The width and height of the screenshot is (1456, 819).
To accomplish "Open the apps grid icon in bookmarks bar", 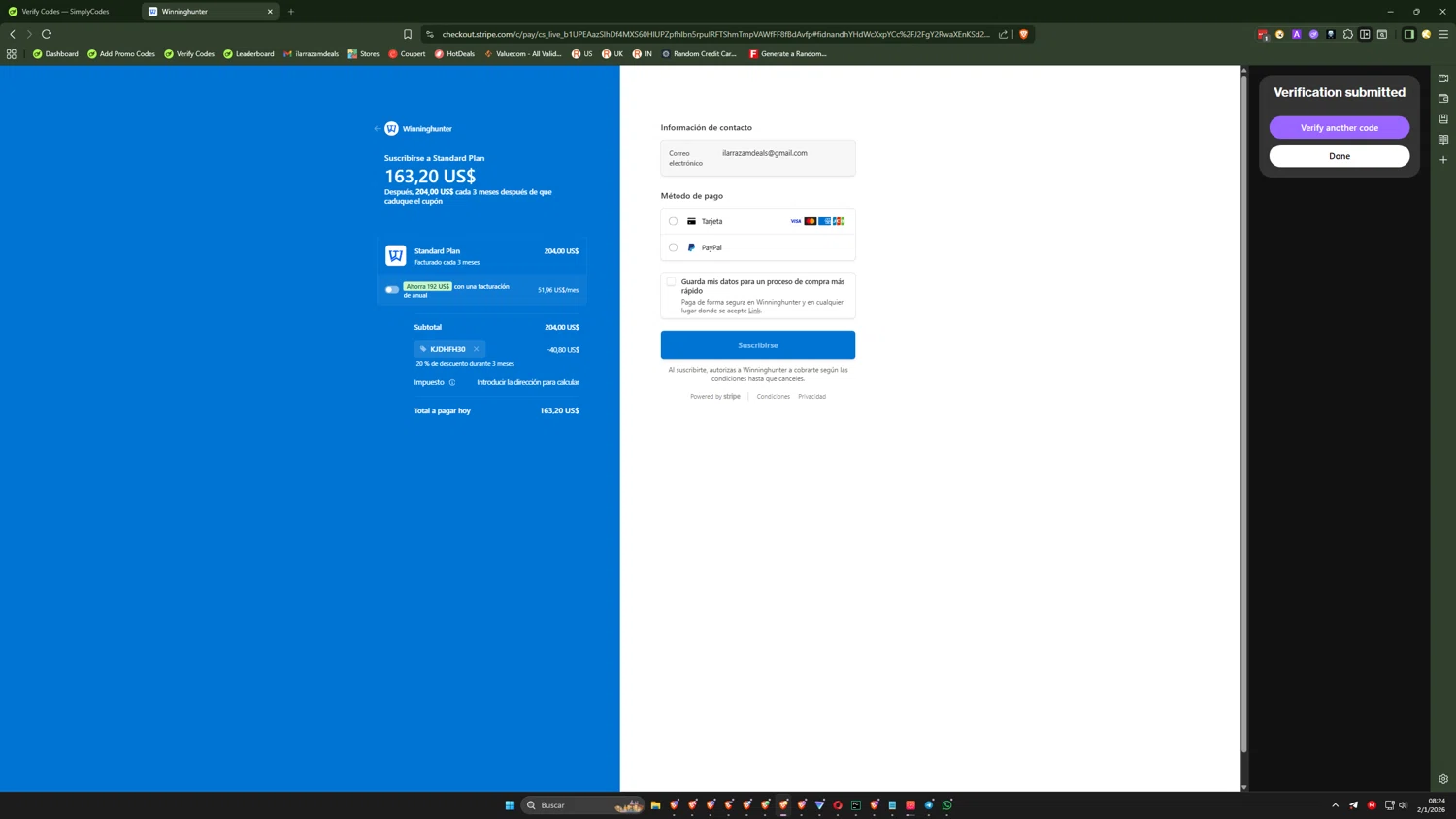I will click(12, 54).
